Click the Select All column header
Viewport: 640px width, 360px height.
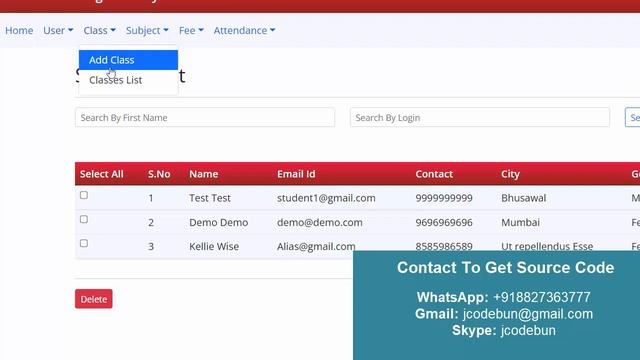click(x=102, y=174)
